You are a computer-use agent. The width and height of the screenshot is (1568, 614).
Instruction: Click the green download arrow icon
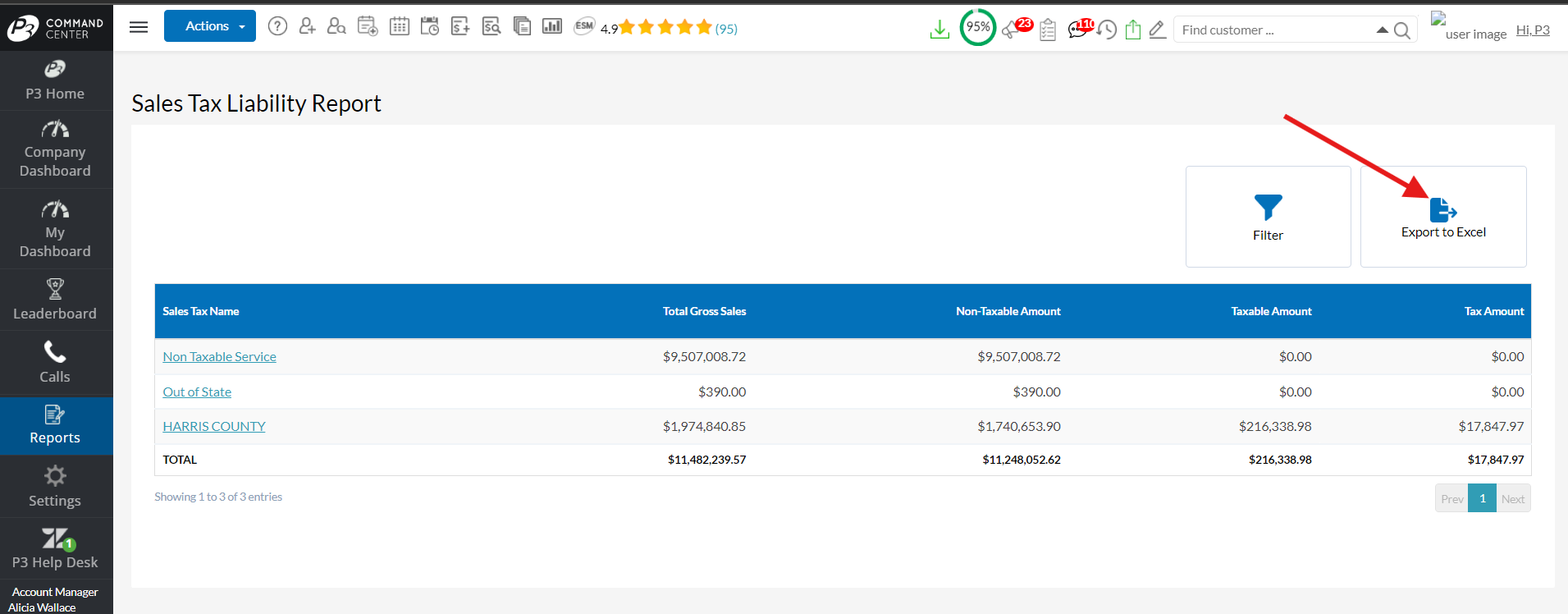[939, 30]
